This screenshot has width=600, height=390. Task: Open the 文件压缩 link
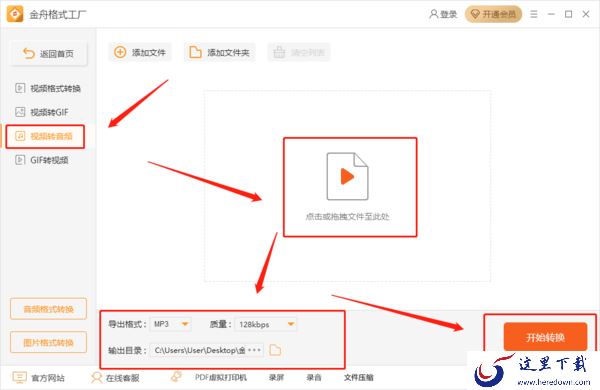click(359, 378)
